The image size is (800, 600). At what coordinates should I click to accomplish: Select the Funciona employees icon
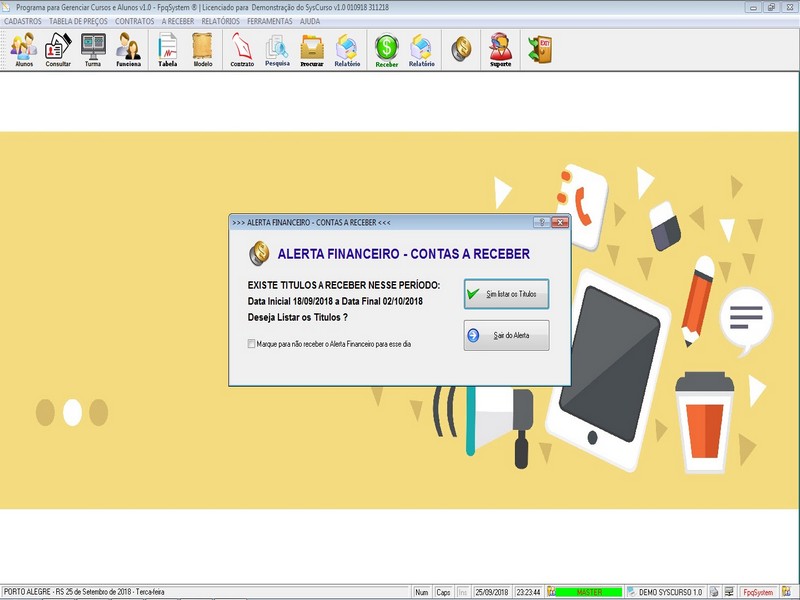pos(128,49)
